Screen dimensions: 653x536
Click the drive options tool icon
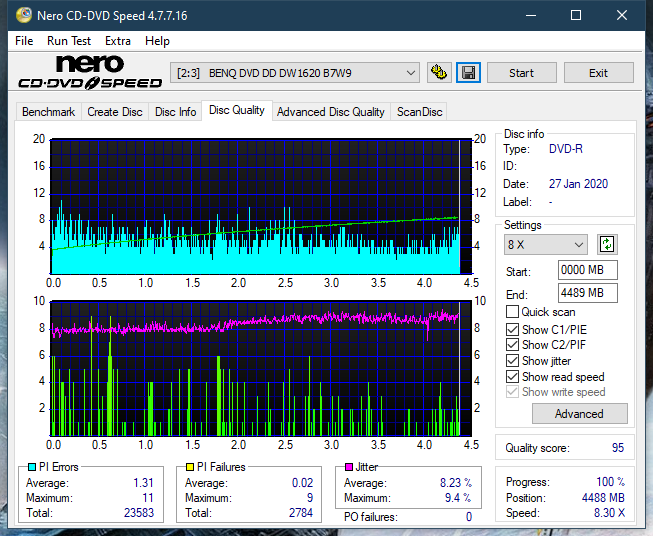(439, 73)
